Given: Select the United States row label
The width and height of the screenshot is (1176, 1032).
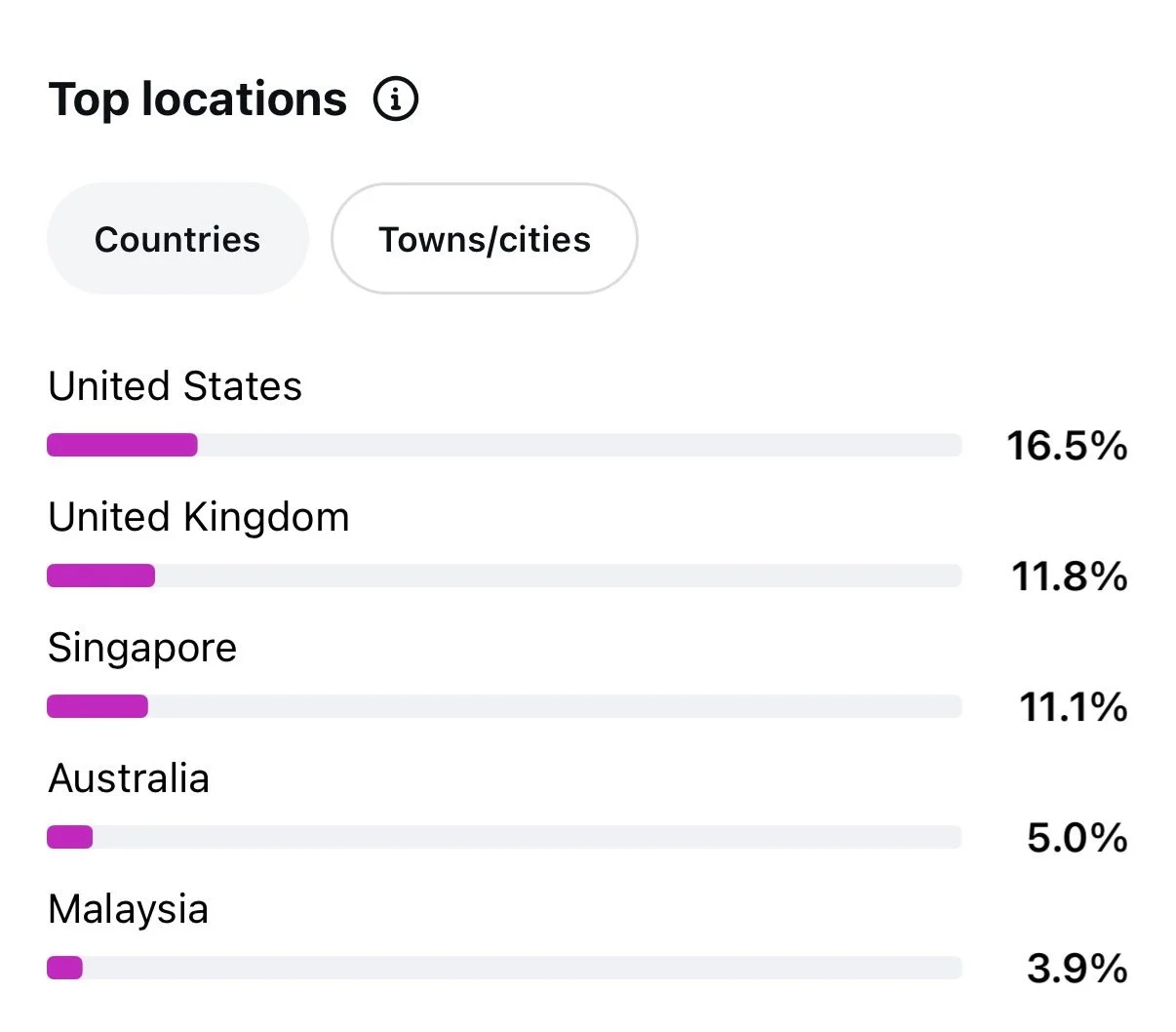Looking at the screenshot, I should (176, 386).
